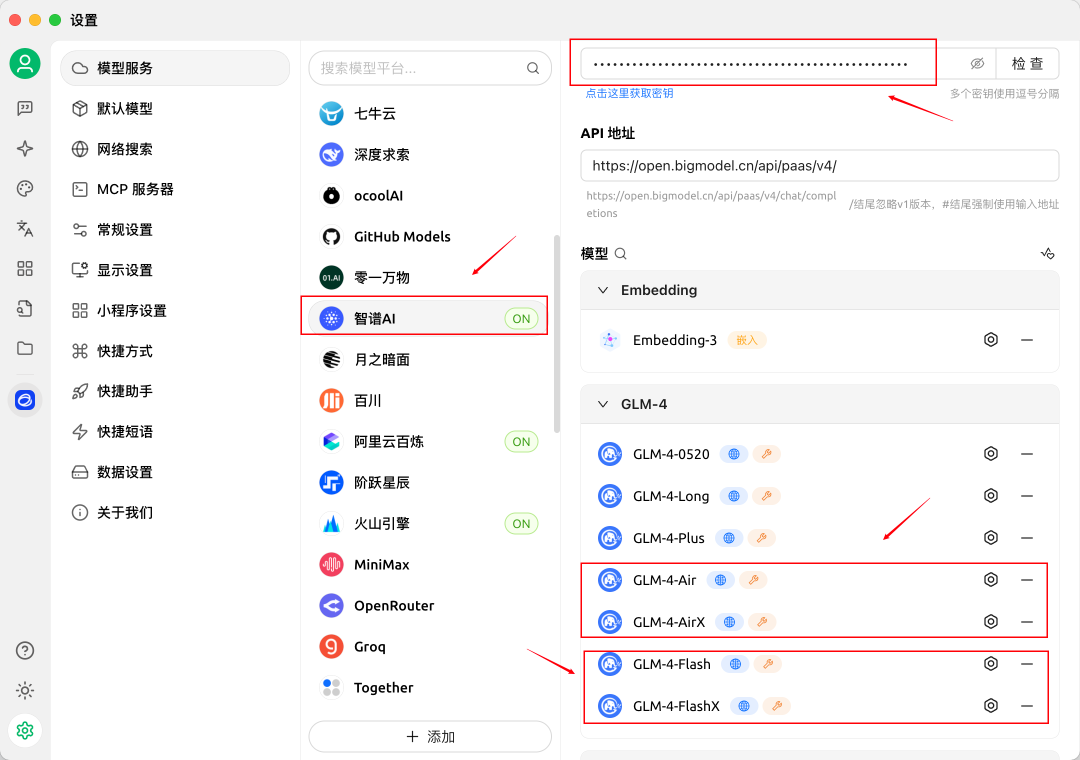Click the provider list scrollbar
This screenshot has height=760, width=1080.
coord(557,334)
